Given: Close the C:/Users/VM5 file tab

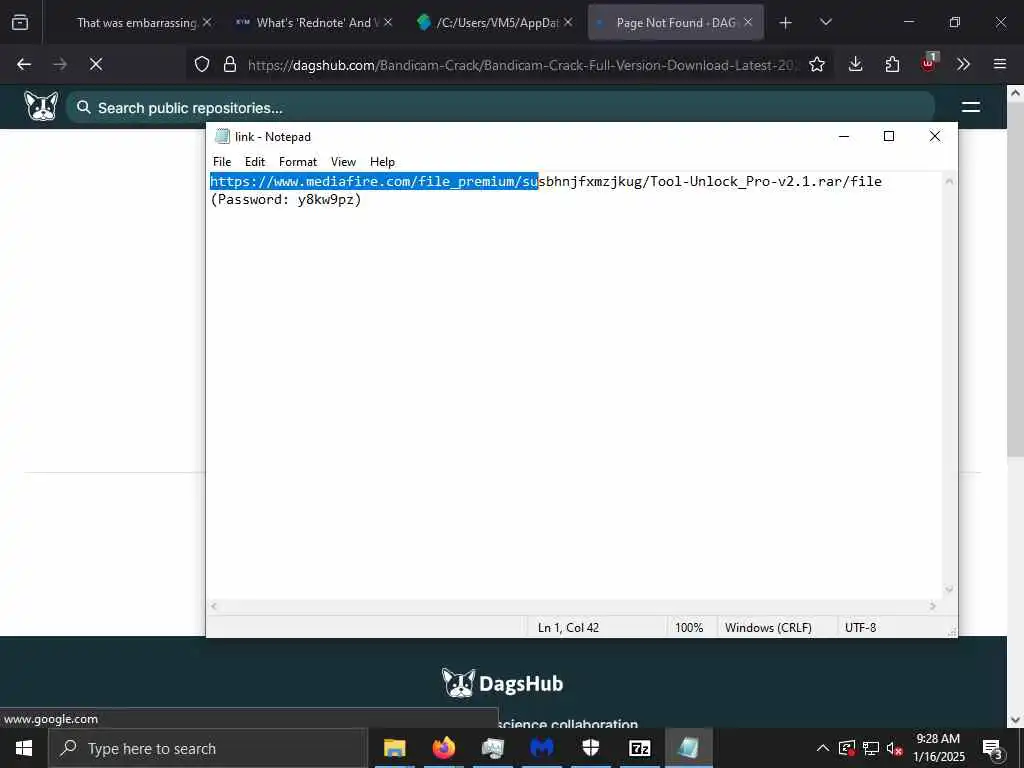Looking at the screenshot, I should pyautogui.click(x=568, y=22).
